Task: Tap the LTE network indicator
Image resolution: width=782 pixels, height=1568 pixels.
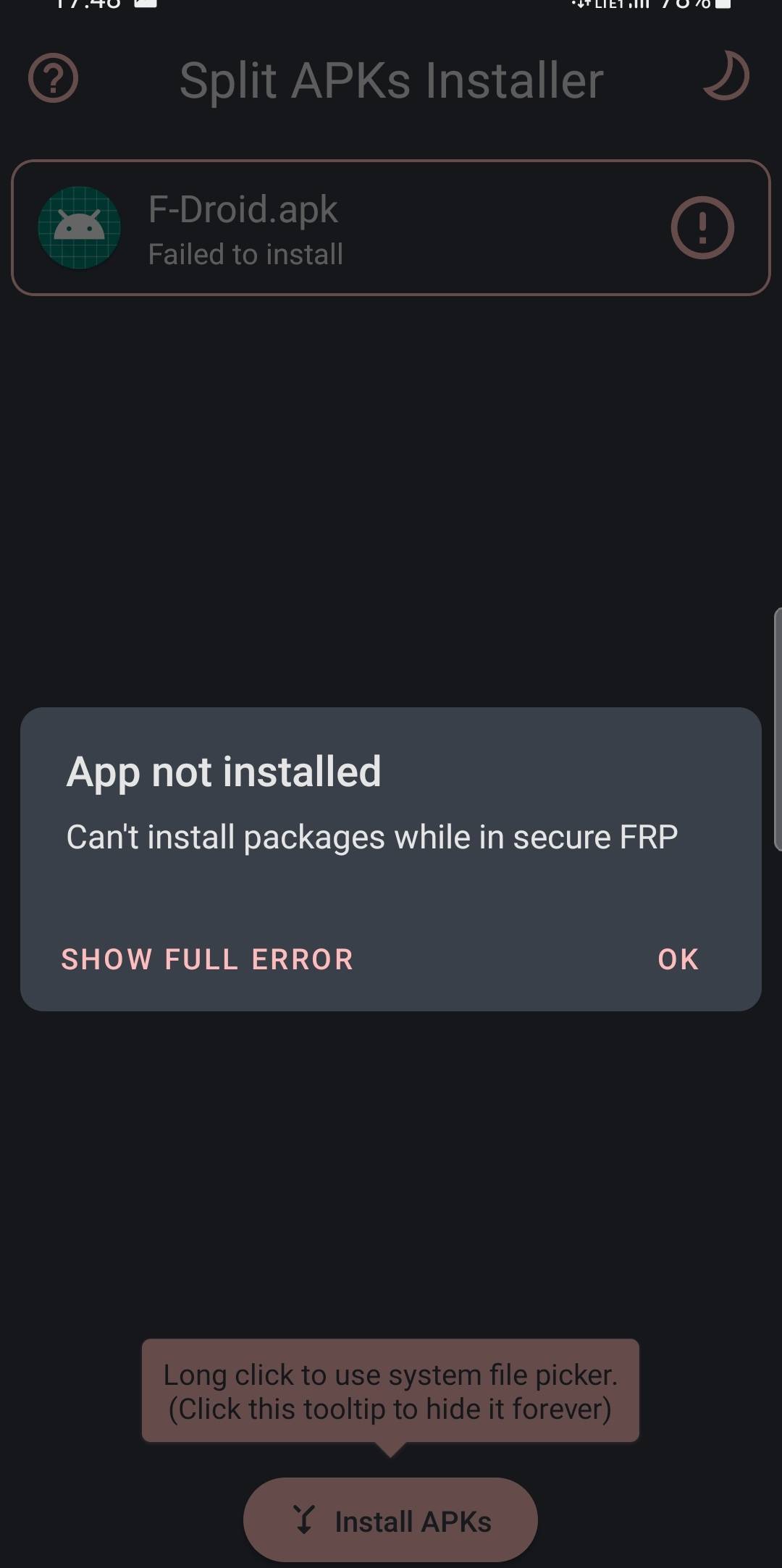Action: 610,4
